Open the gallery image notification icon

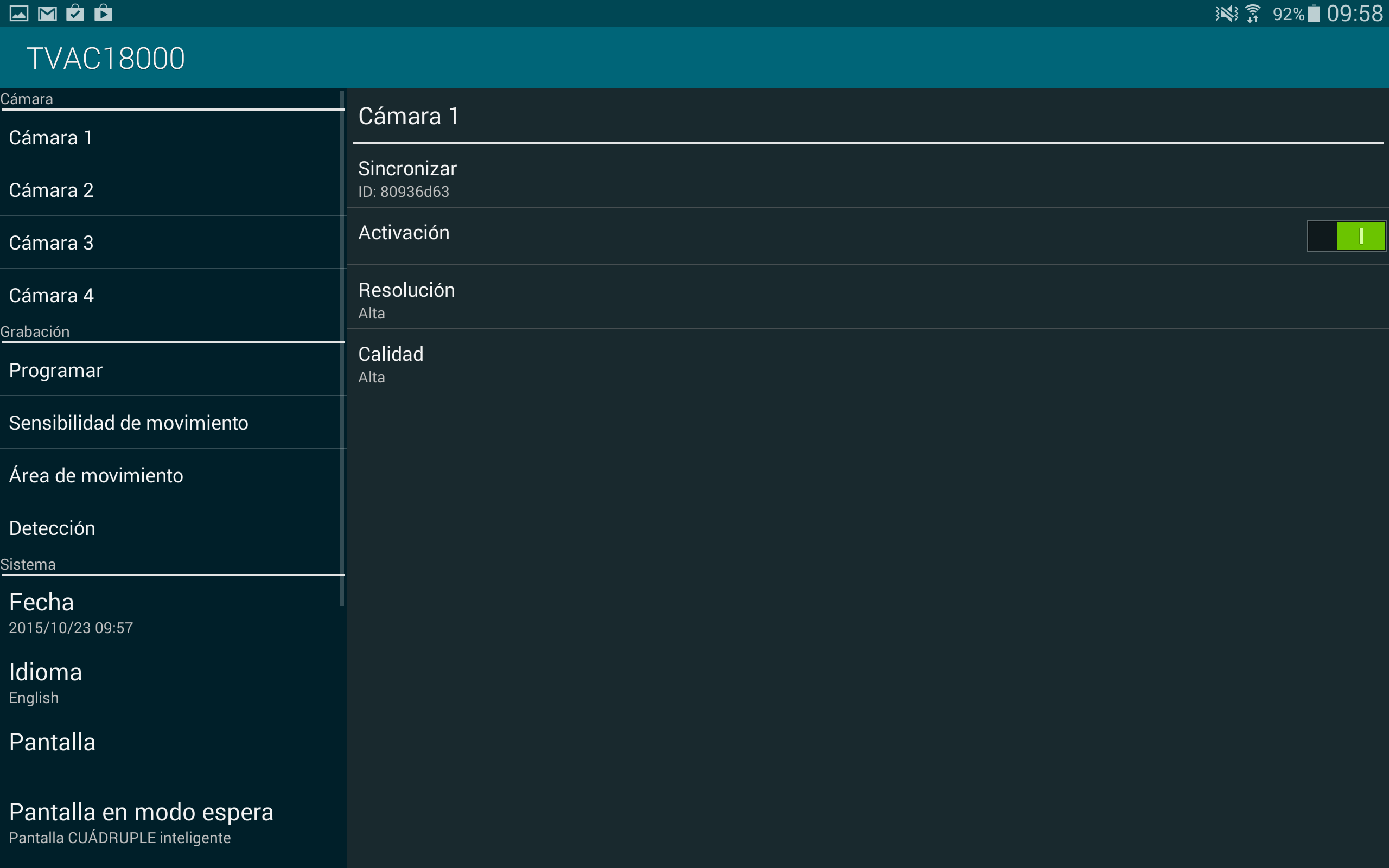click(x=19, y=12)
